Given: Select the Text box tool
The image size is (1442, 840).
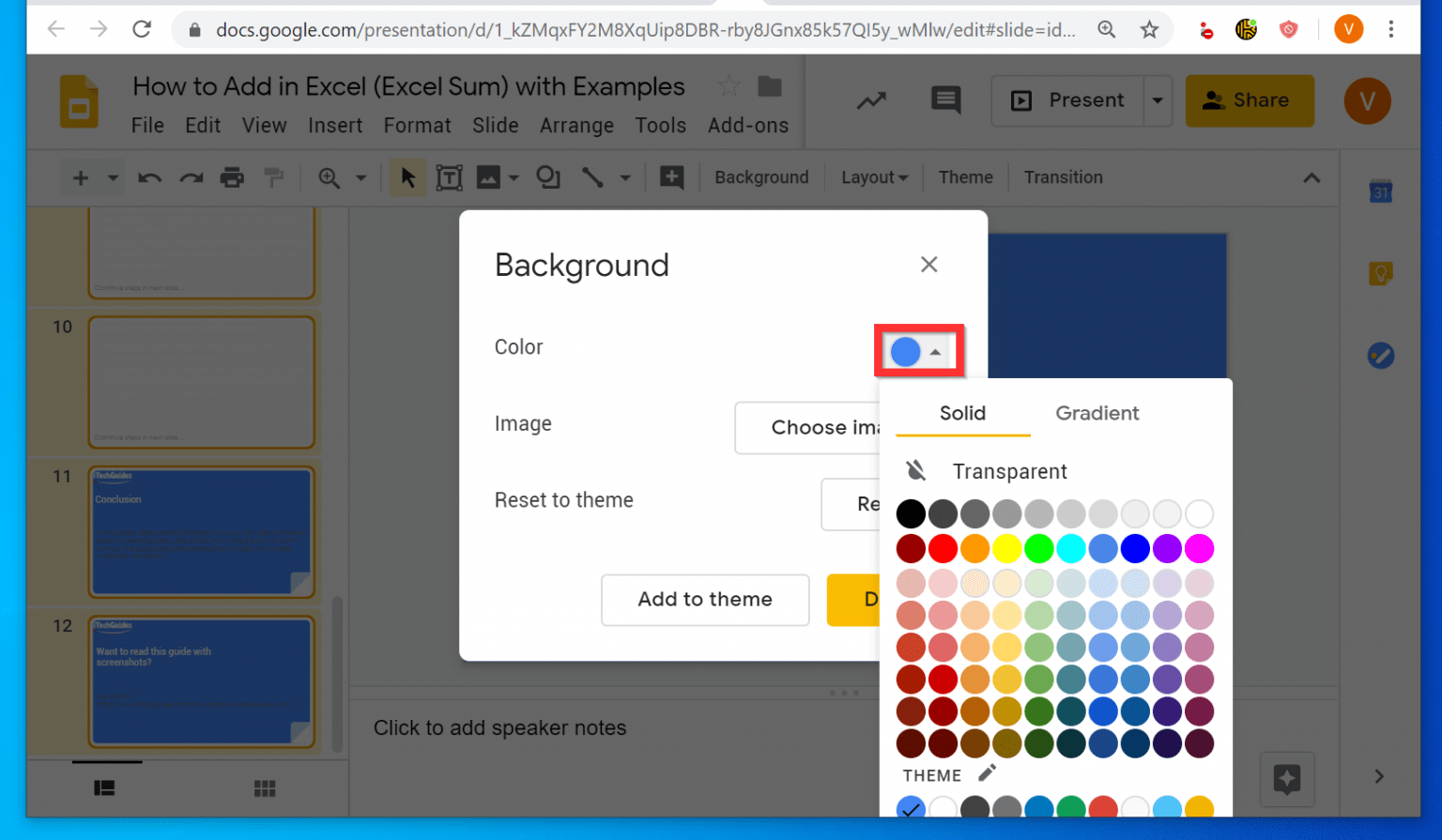Looking at the screenshot, I should pos(449,177).
